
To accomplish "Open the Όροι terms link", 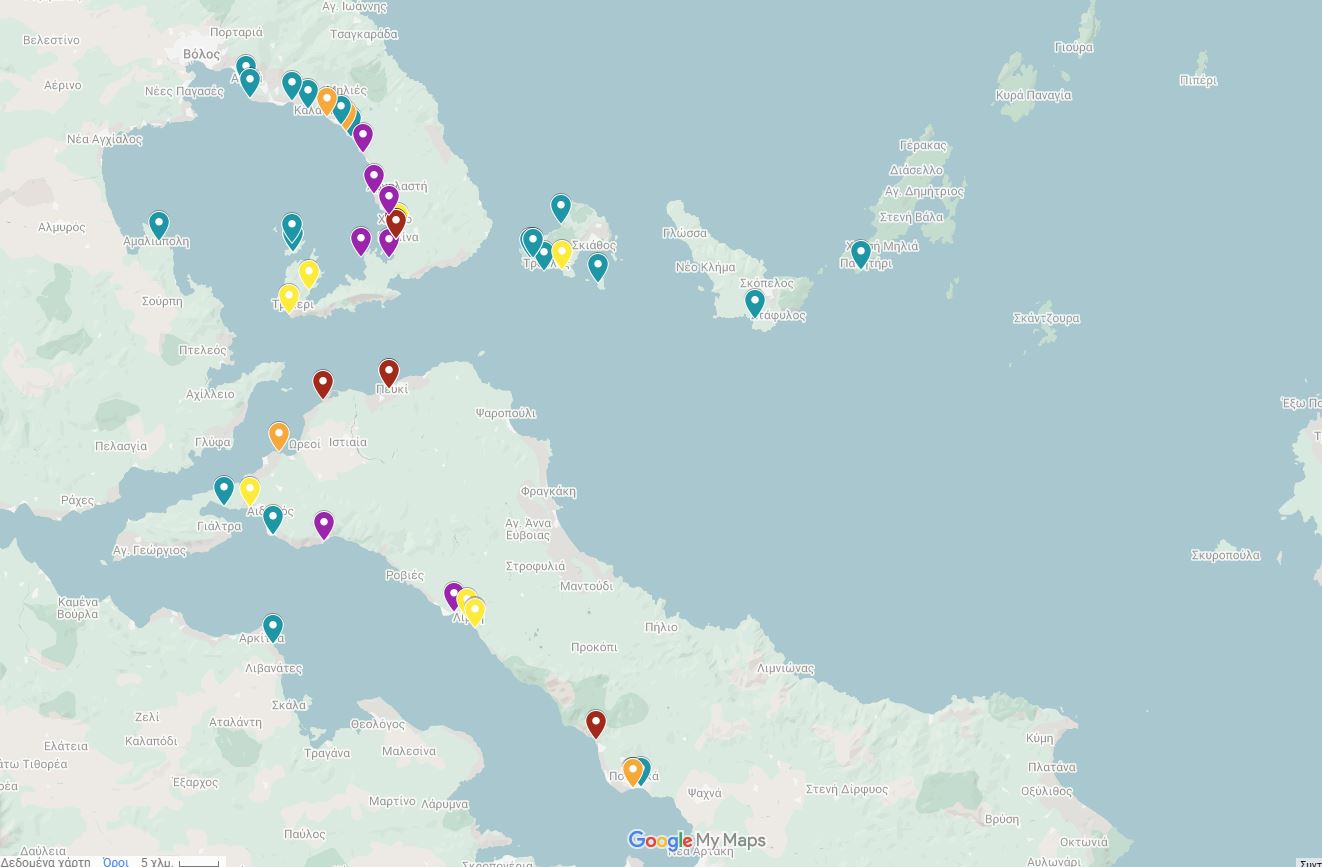I will (x=116, y=861).
